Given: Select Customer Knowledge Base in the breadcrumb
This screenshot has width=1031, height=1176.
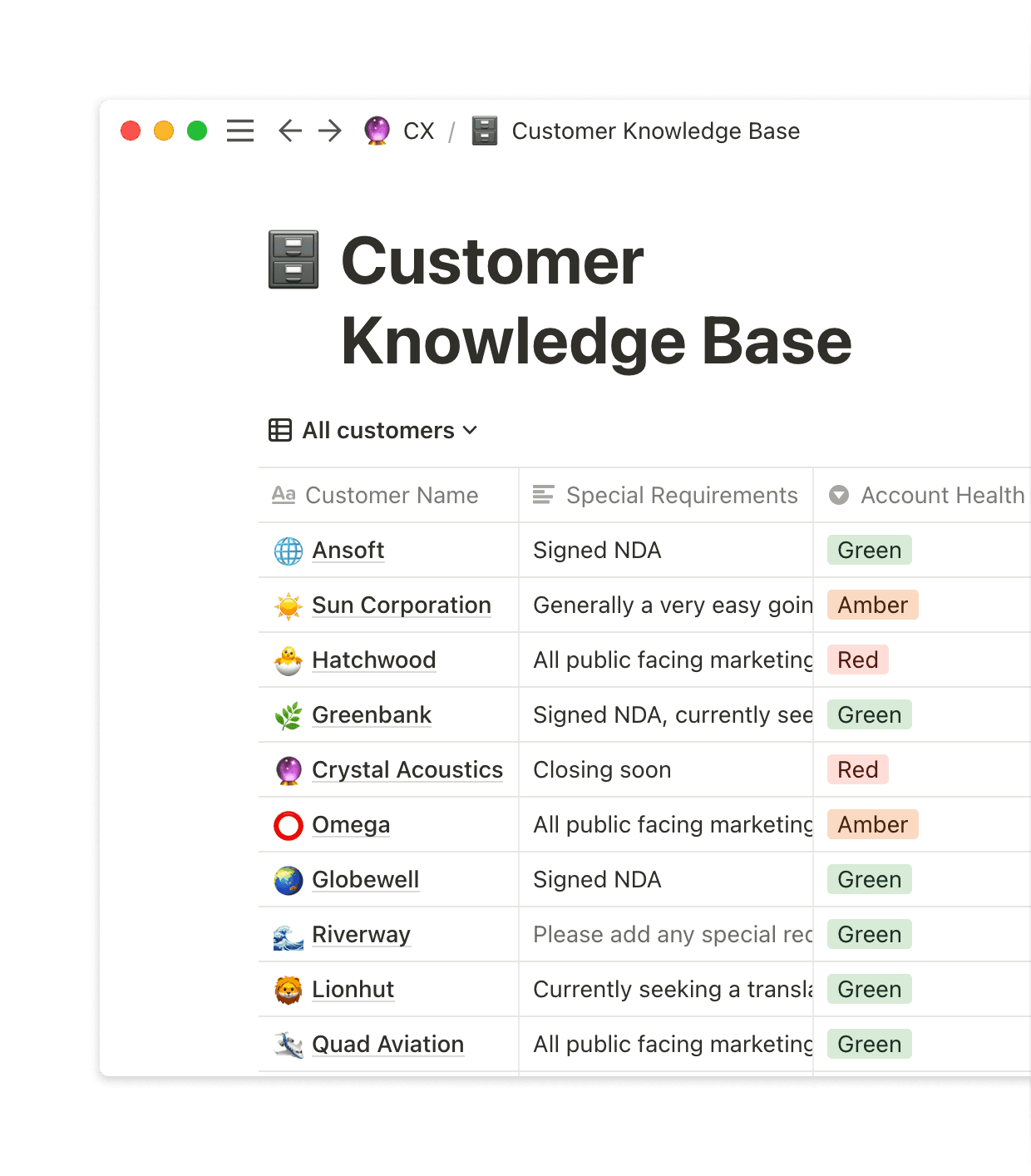Looking at the screenshot, I should [x=656, y=131].
